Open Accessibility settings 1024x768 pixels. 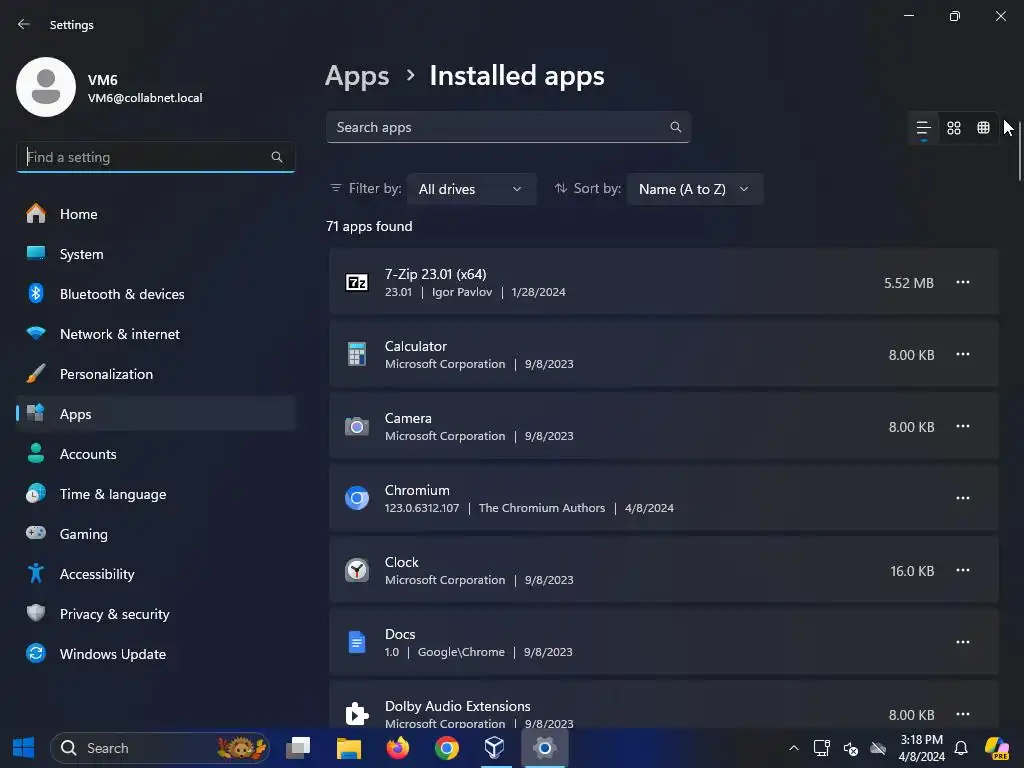[x=156, y=574]
